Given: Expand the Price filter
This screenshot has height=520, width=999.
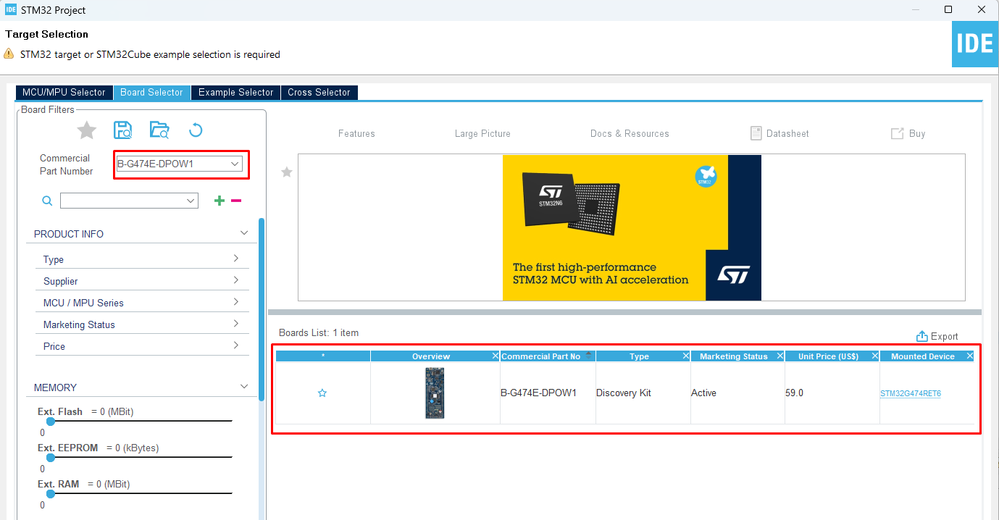Looking at the screenshot, I should click(236, 345).
